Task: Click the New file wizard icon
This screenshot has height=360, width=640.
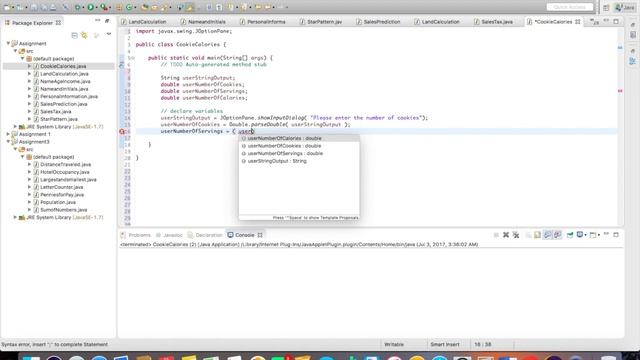Action: (x=7, y=7)
